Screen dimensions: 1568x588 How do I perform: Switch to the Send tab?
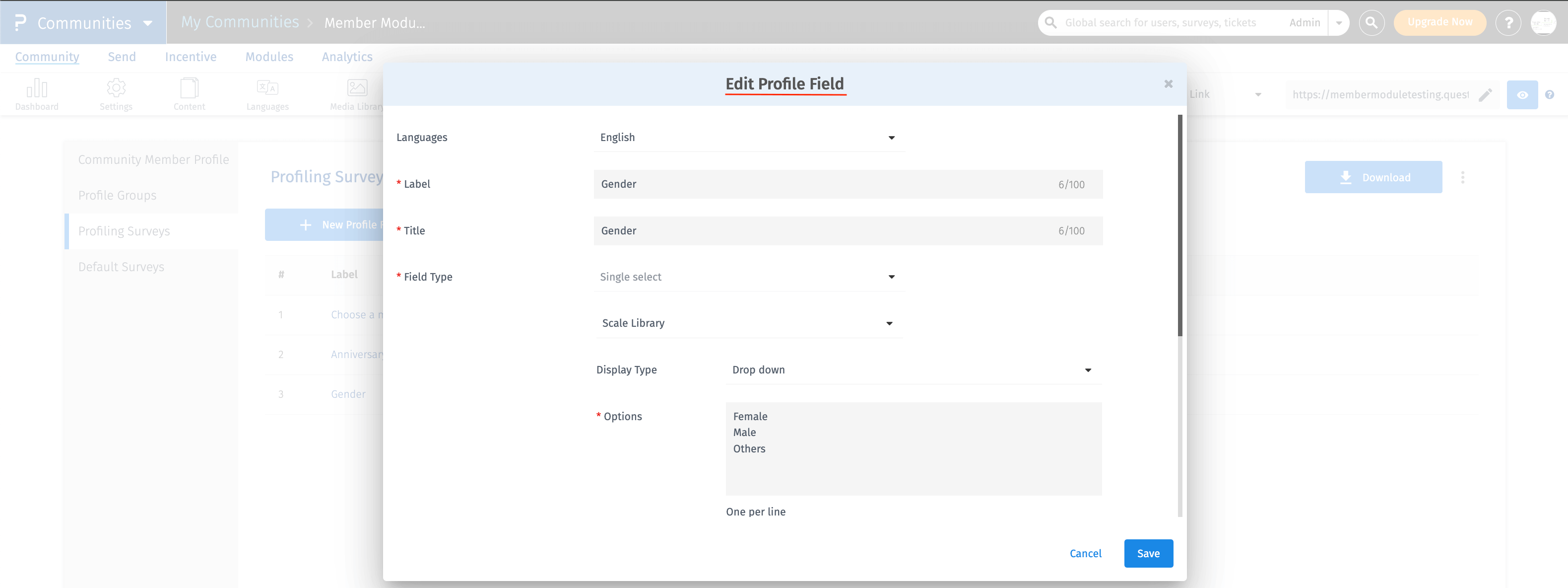122,57
